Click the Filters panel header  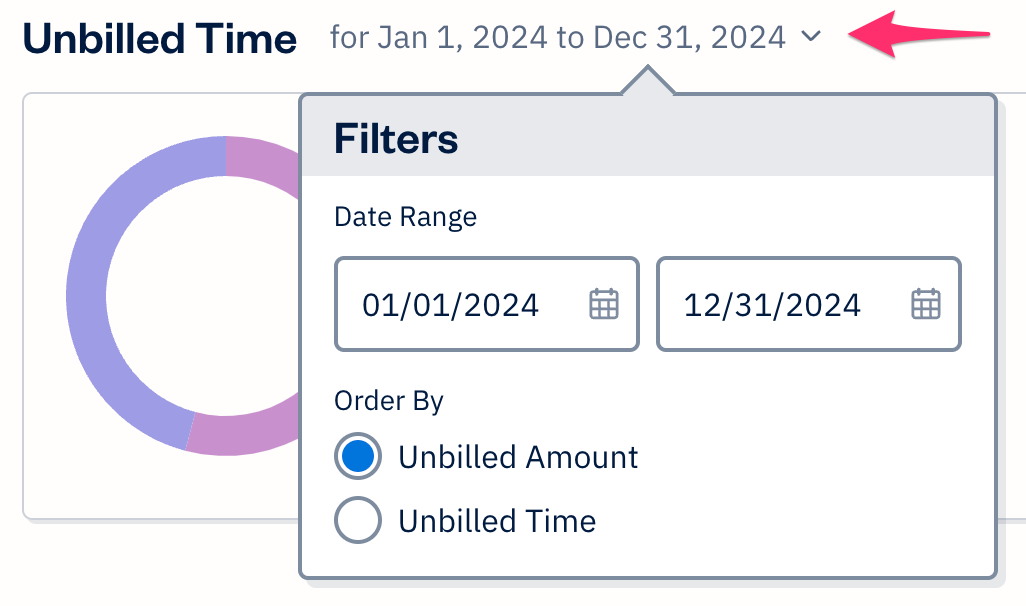pyautogui.click(x=648, y=137)
